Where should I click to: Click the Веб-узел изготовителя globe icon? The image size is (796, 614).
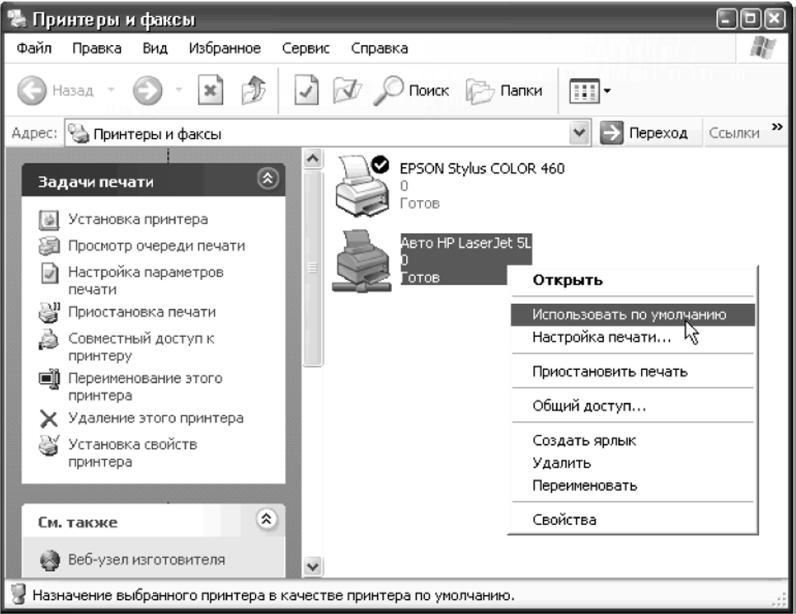click(x=50, y=560)
